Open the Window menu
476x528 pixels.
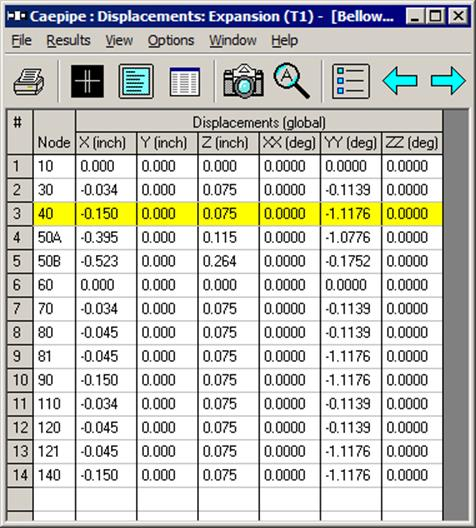pyautogui.click(x=233, y=40)
